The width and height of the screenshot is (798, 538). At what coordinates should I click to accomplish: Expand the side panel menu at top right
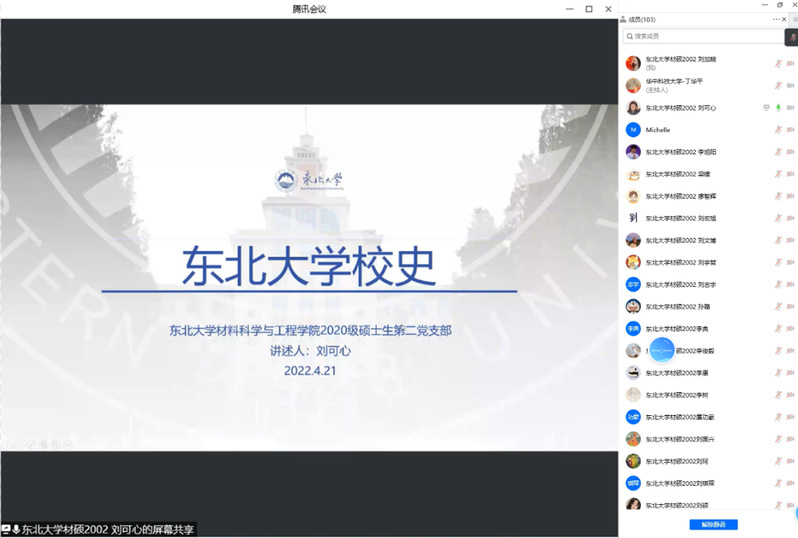(x=794, y=19)
